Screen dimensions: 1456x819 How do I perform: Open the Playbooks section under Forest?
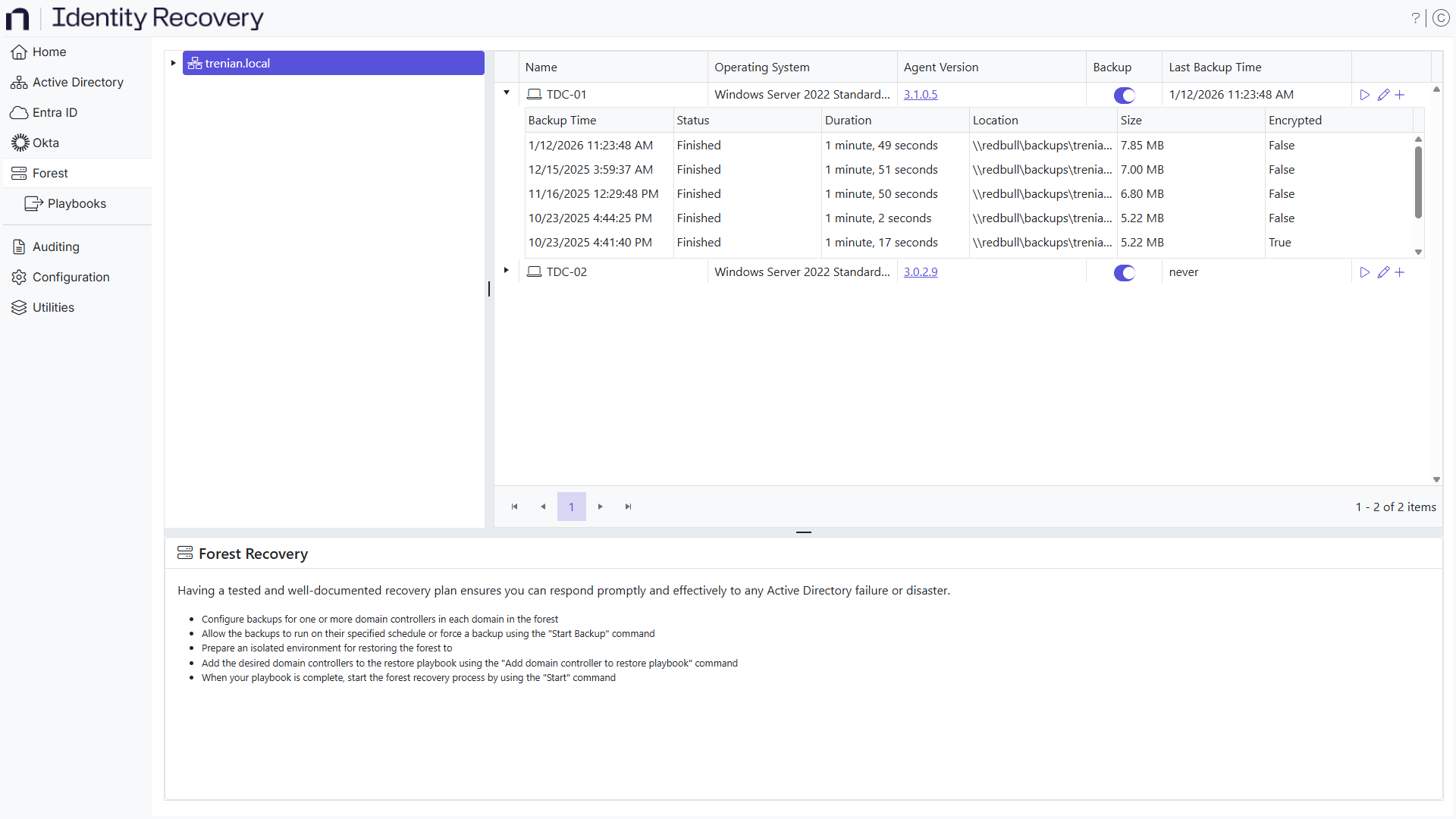coord(77,203)
